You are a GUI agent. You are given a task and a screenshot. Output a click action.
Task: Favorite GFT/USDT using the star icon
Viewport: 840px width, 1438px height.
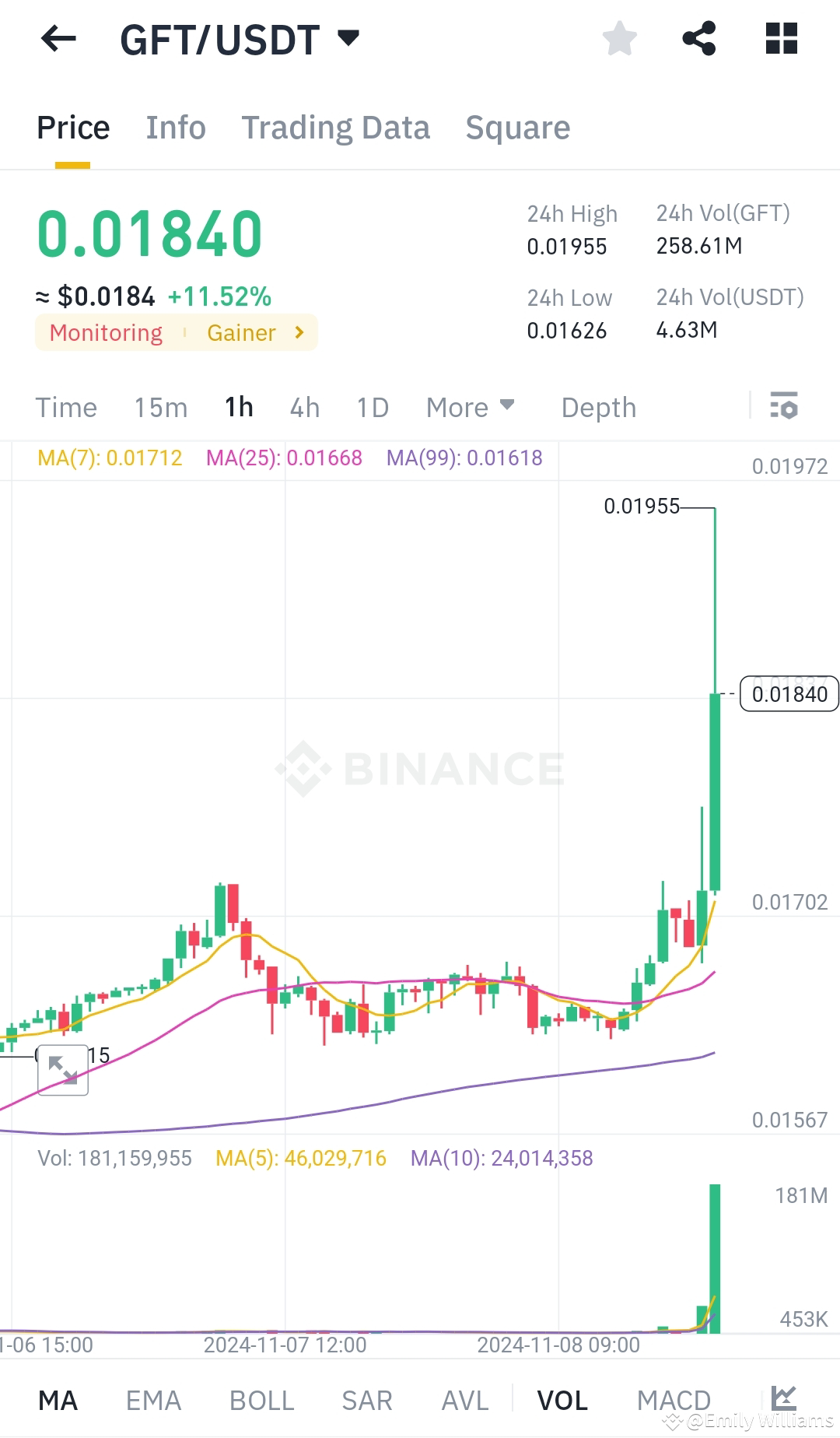point(620,37)
